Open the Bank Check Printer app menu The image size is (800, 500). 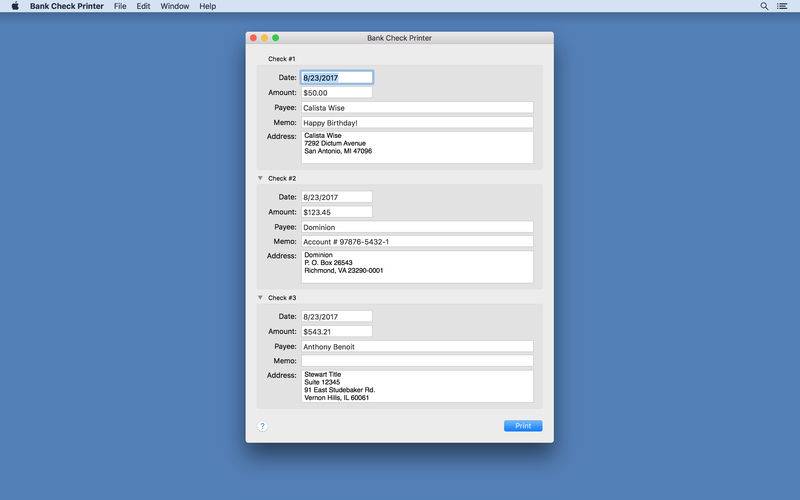point(66,6)
